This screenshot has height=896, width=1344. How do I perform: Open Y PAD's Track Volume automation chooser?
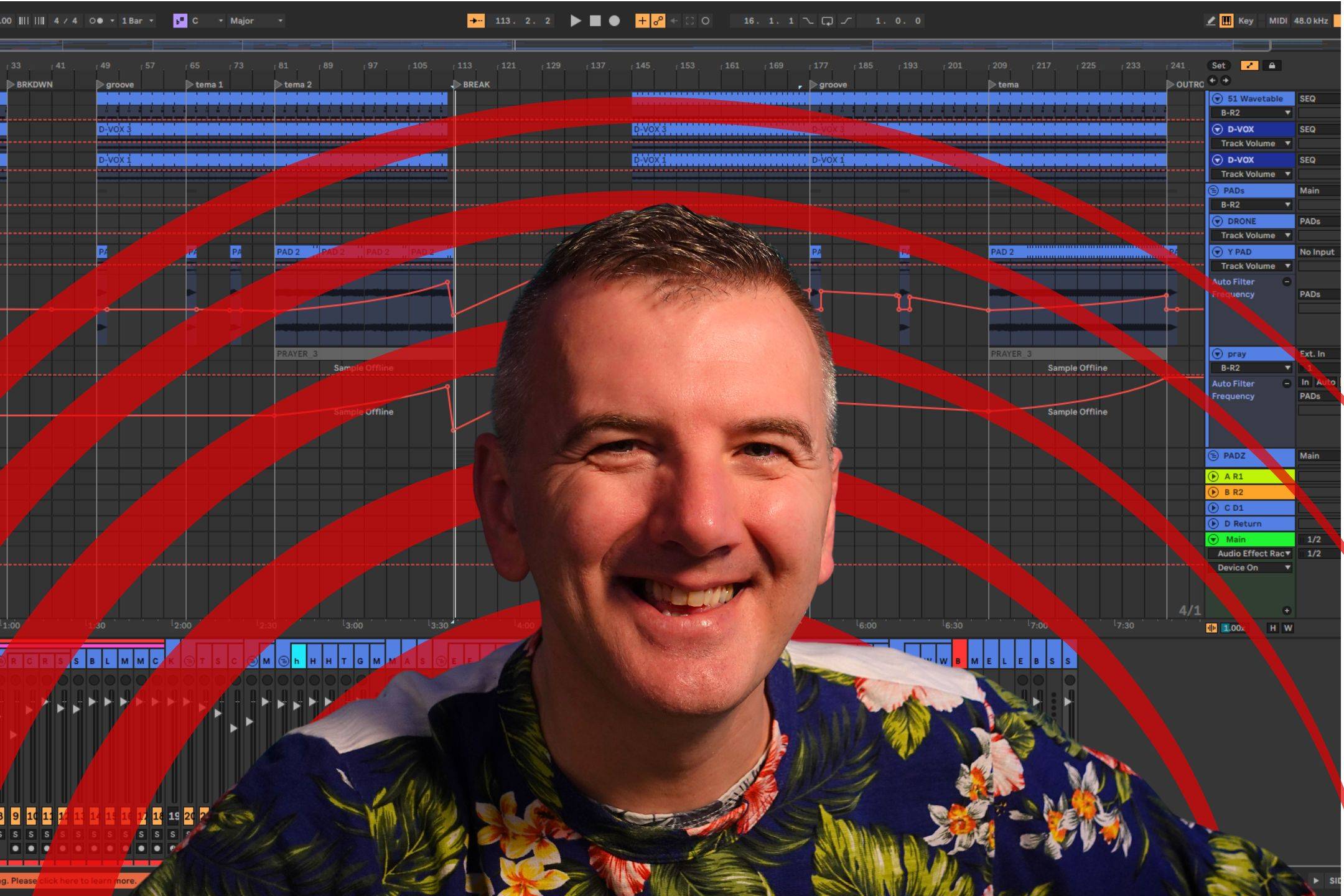(x=1252, y=266)
